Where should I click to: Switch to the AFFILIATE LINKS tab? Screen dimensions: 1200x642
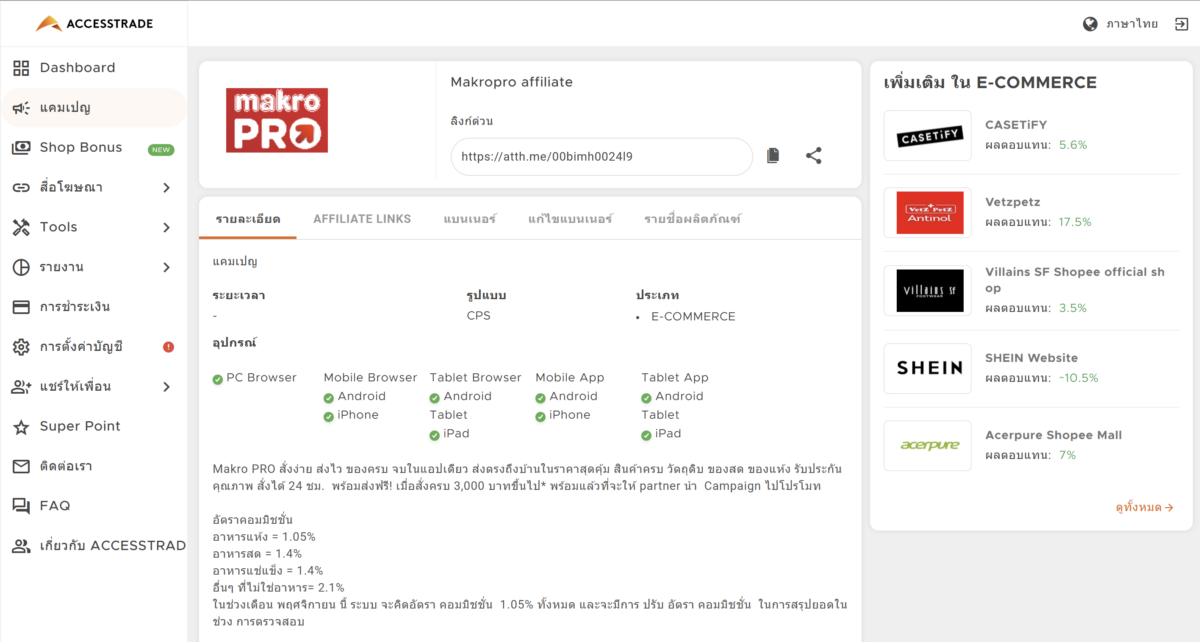point(362,217)
